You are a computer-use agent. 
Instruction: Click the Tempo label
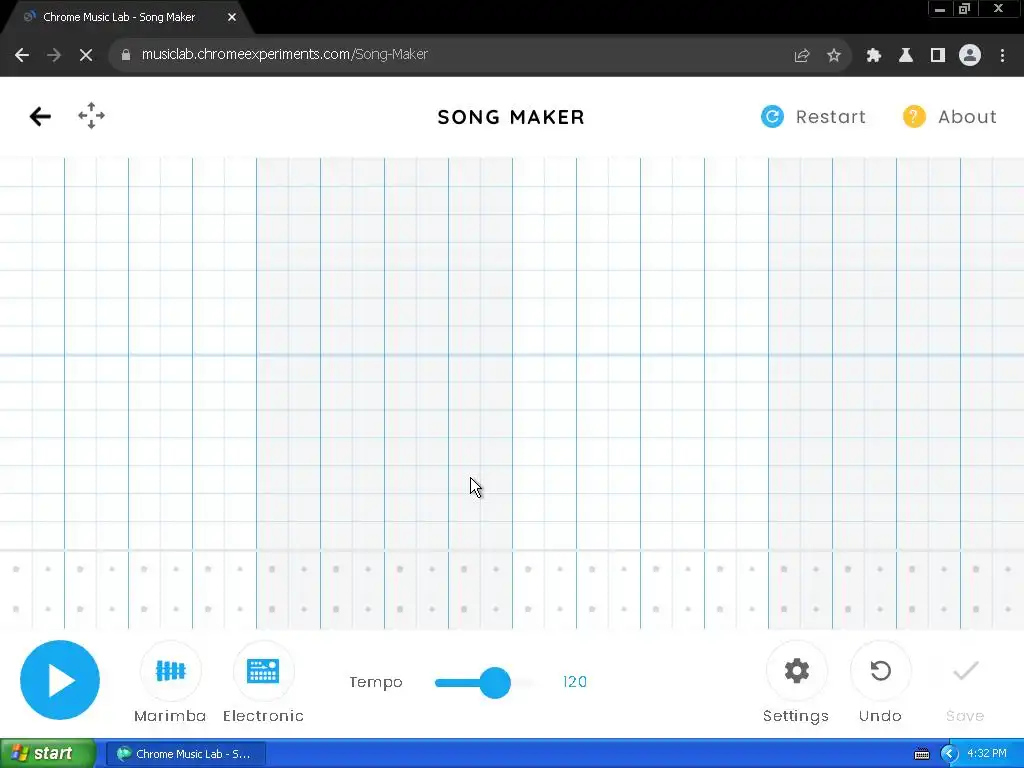tap(376, 682)
